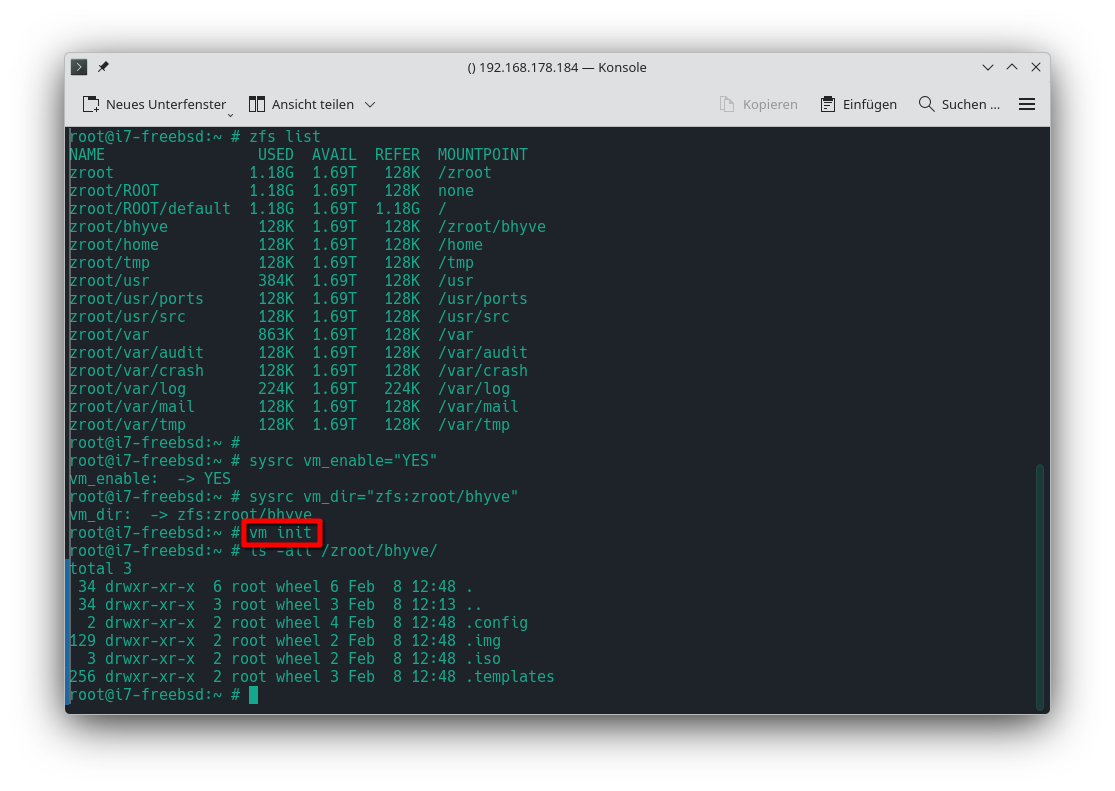1115x791 pixels.
Task: Minimize the Konsole window
Action: pyautogui.click(x=988, y=67)
